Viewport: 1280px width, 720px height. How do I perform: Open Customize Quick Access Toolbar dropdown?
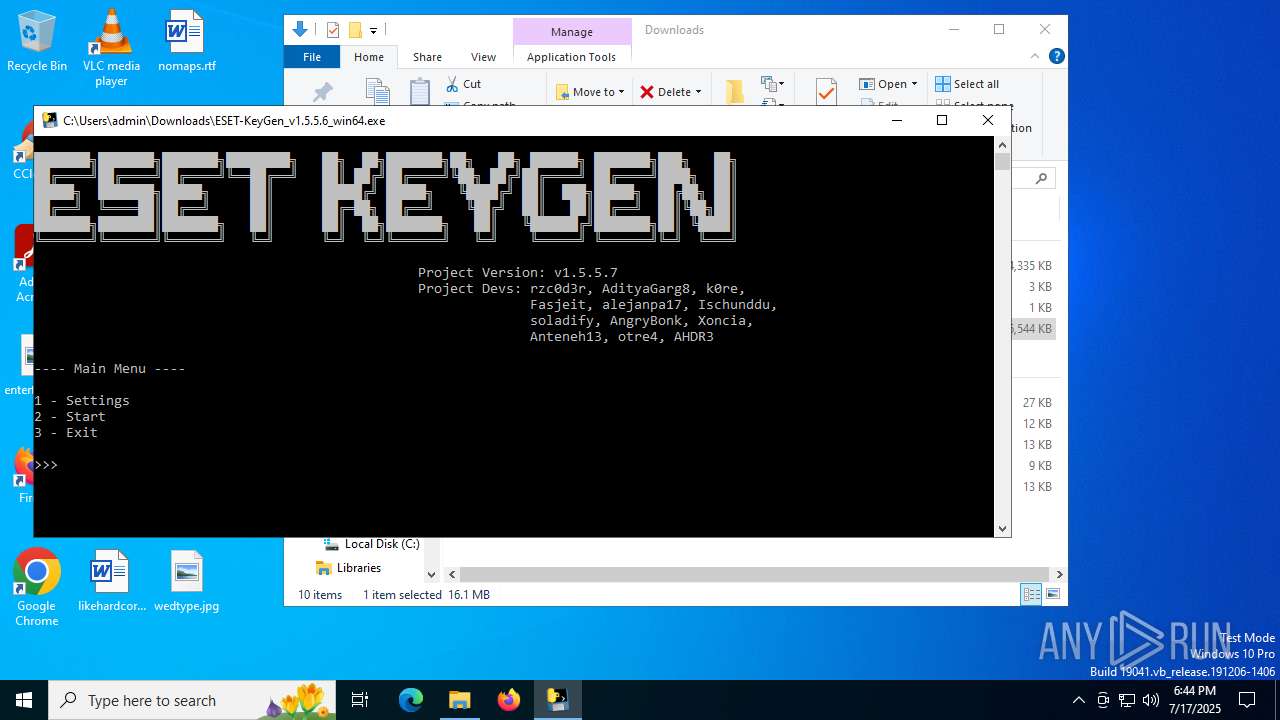[x=373, y=31]
